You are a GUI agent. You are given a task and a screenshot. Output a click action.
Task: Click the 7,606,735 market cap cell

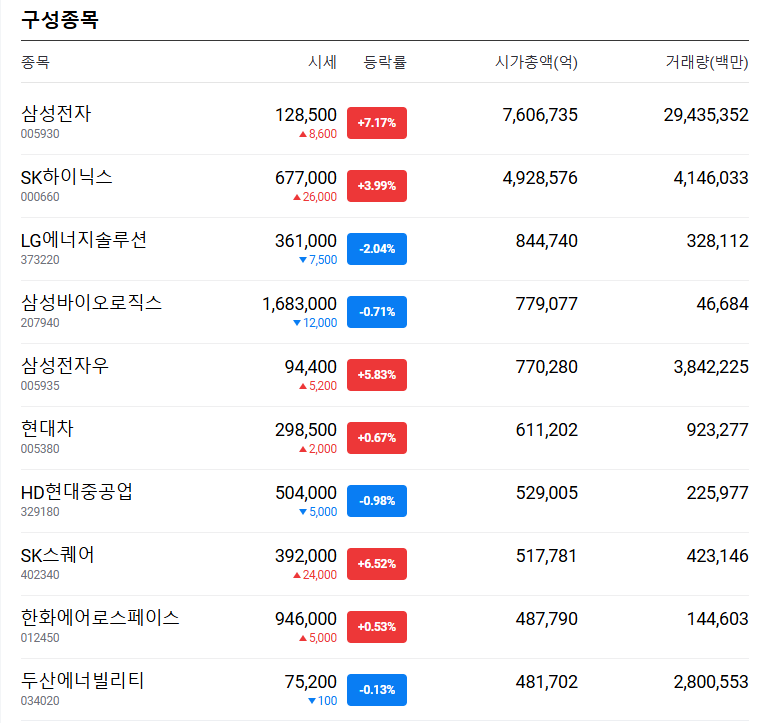(x=540, y=115)
